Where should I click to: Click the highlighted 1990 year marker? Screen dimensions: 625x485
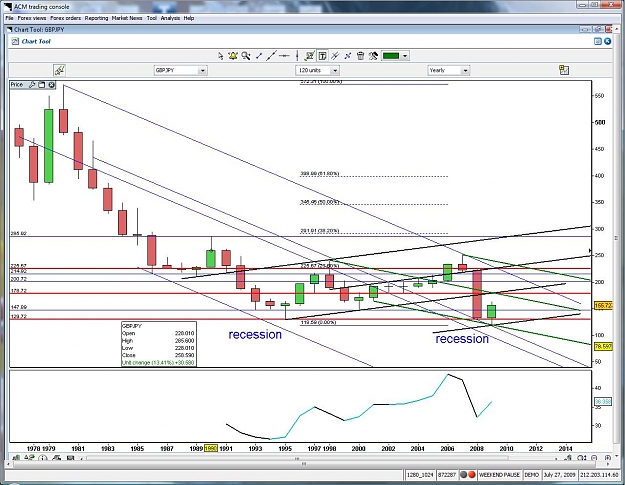coord(211,449)
